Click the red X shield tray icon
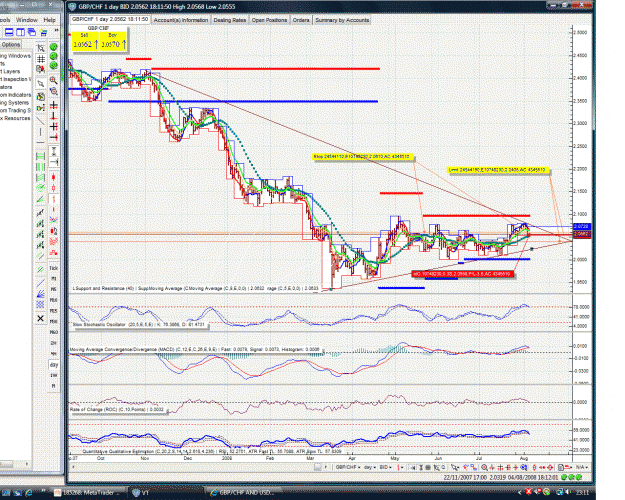The image size is (625, 500). coord(529,492)
